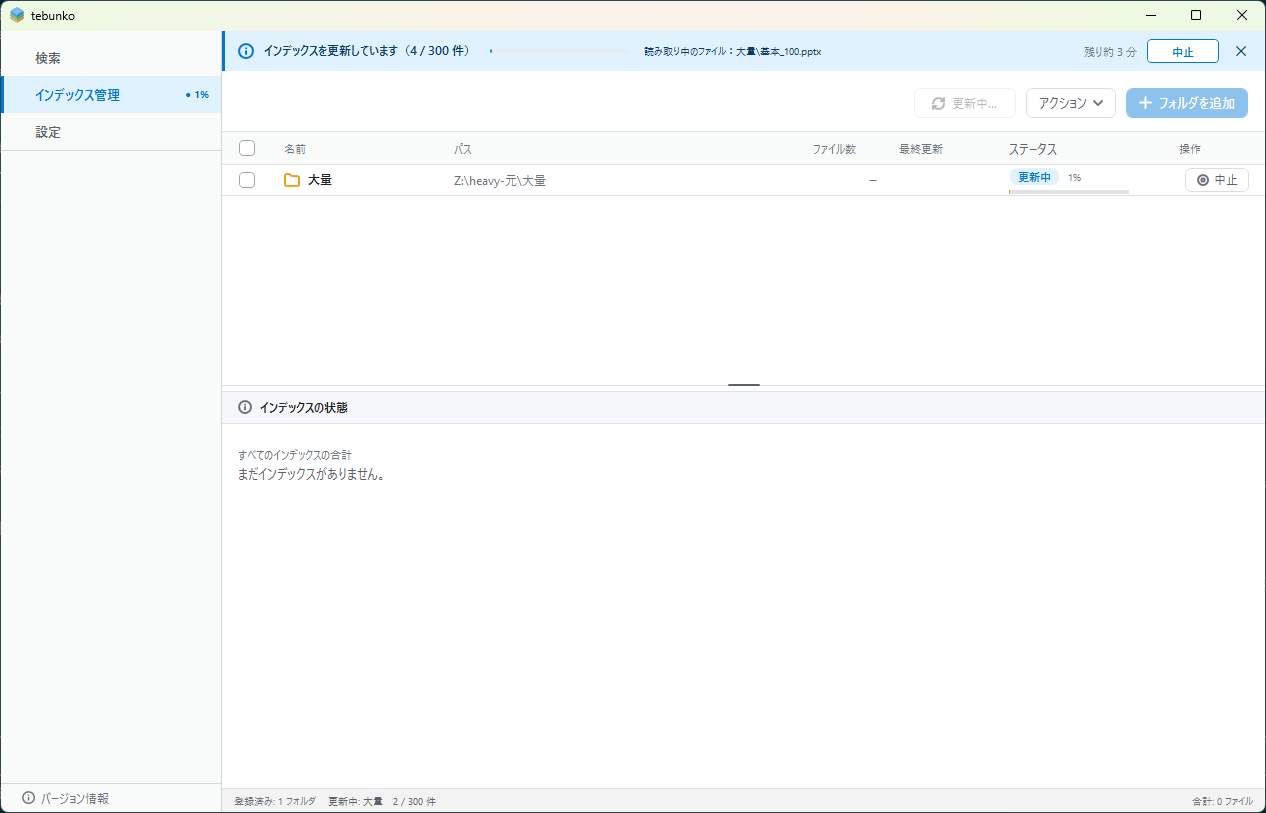Dismiss the index update banner with X

[x=1241, y=51]
